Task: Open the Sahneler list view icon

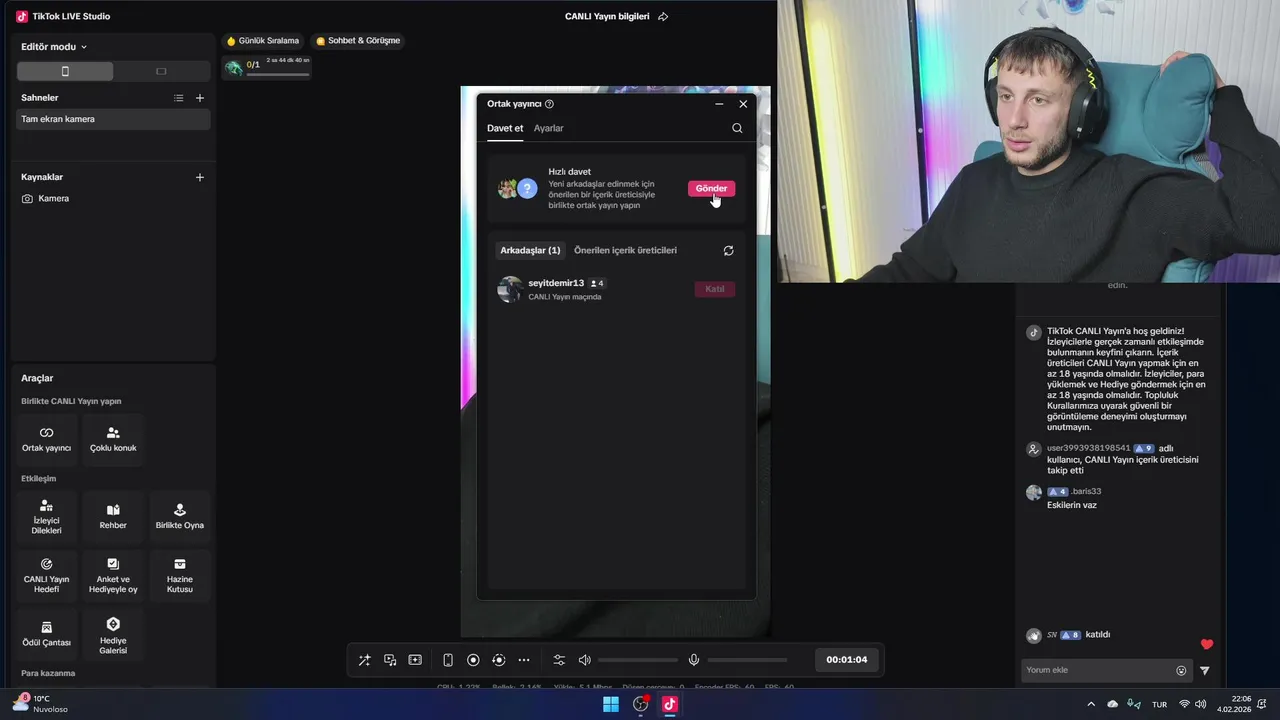Action: (178, 98)
